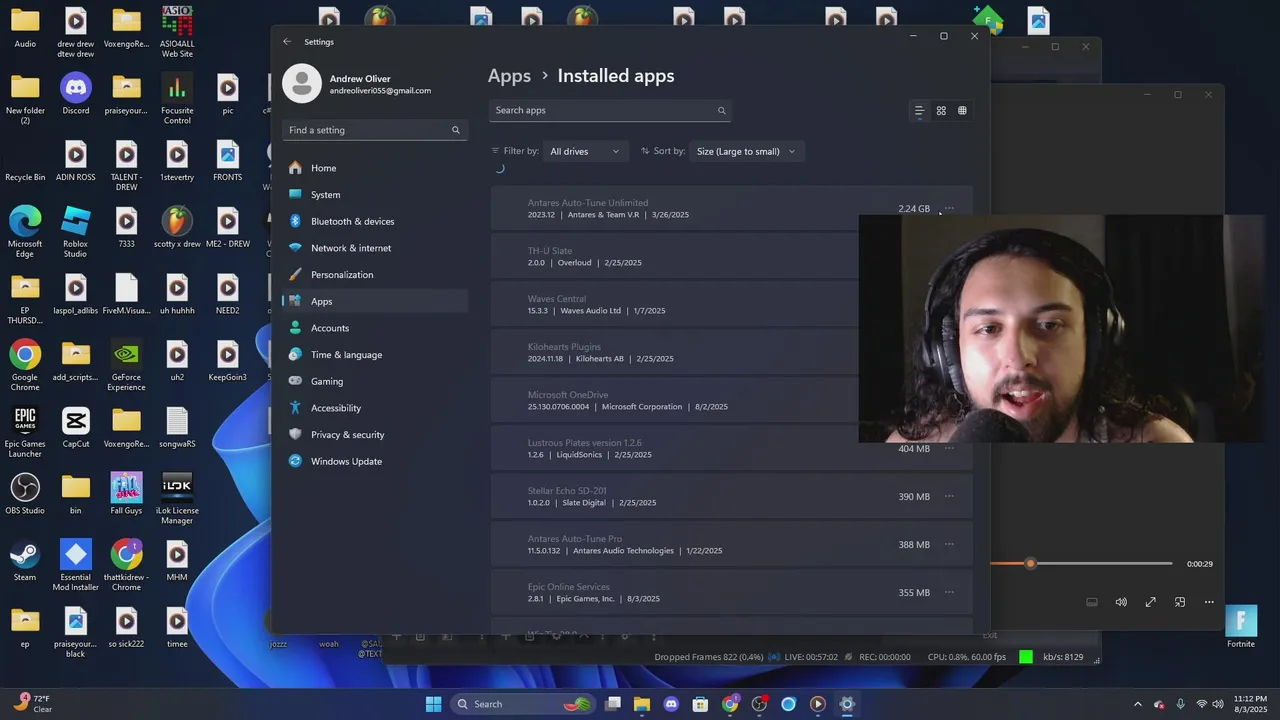
Task: Open Time & language settings
Action: pos(375,355)
